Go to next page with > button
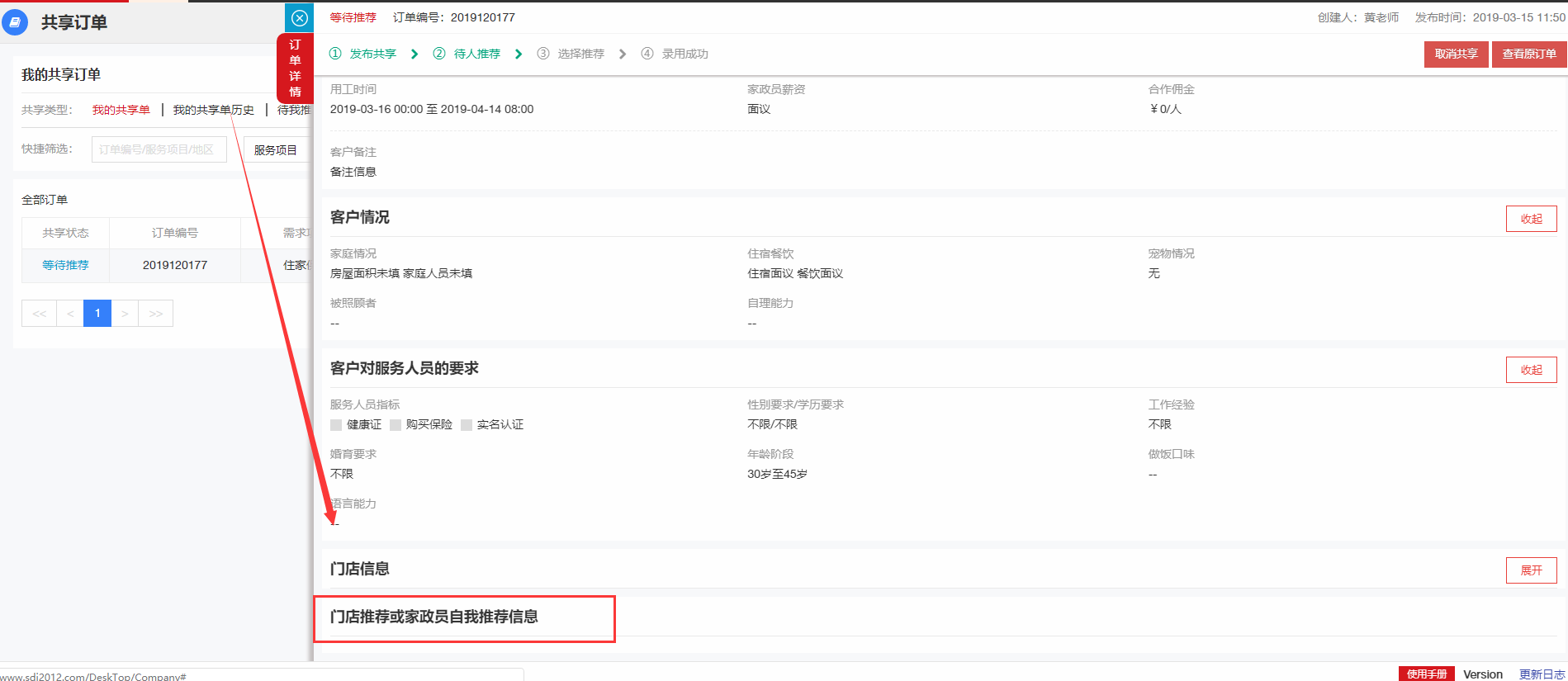 point(125,314)
